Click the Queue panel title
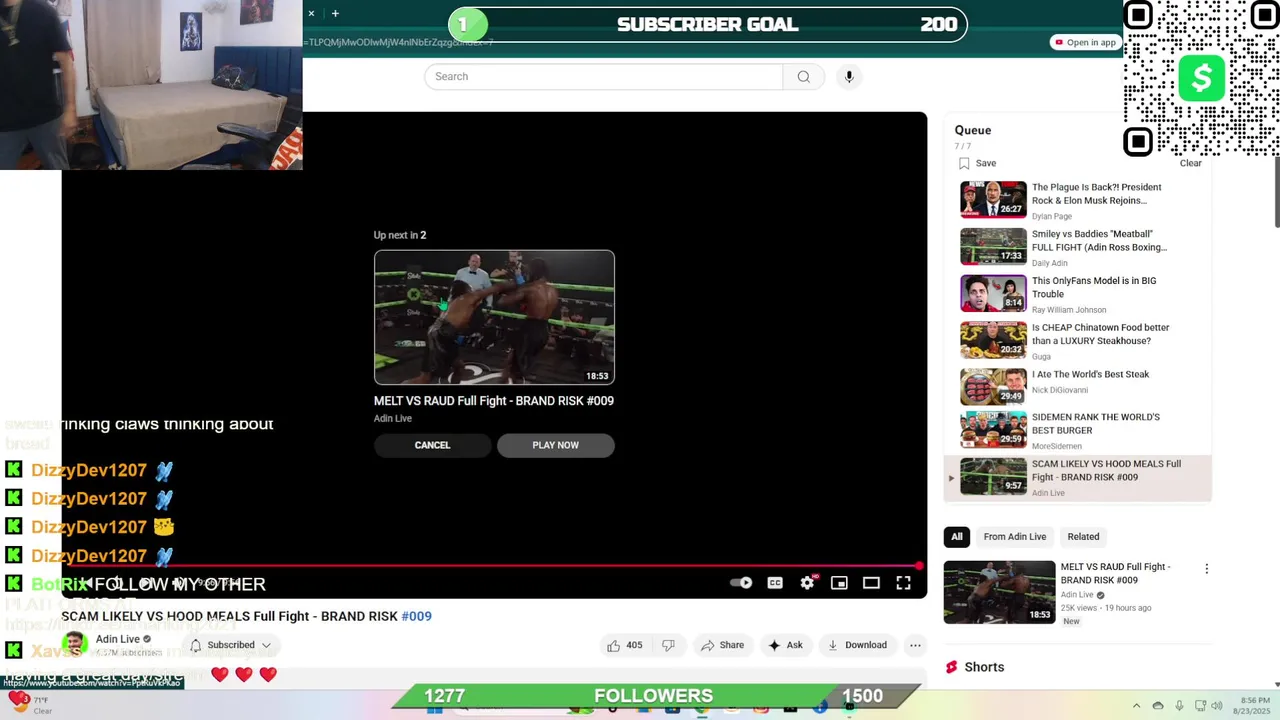Image resolution: width=1280 pixels, height=720 pixels. 973,130
